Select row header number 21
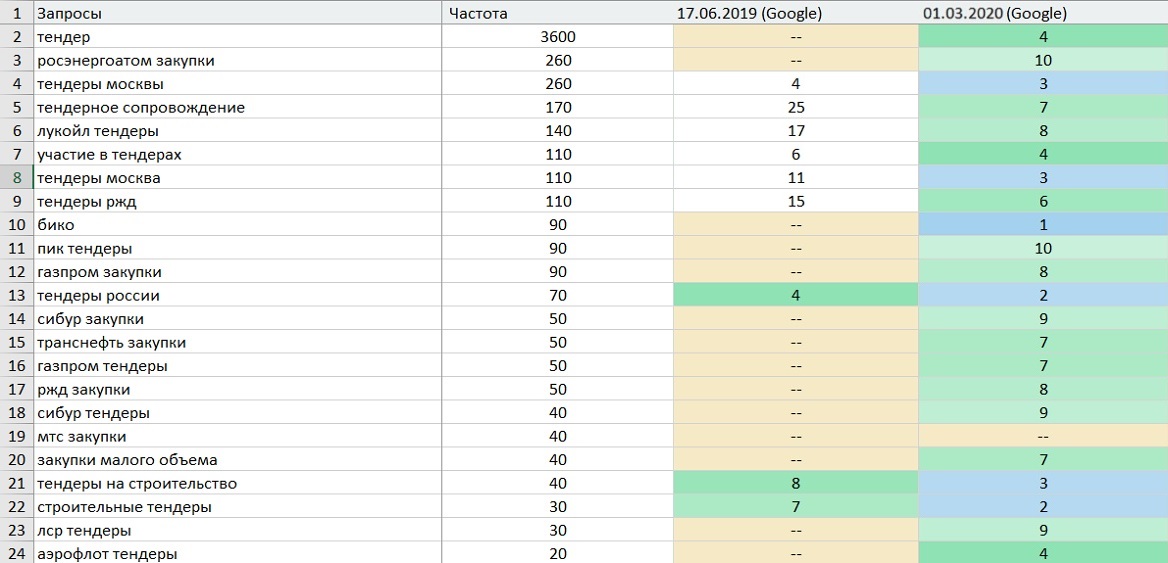The width and height of the screenshot is (1168, 563). (16, 483)
